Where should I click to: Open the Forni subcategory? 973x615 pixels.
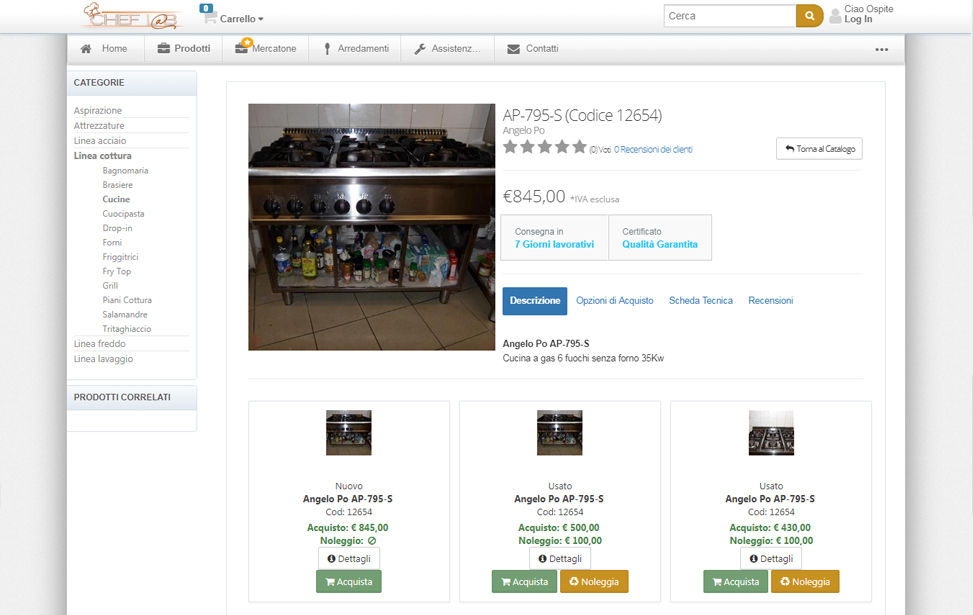[112, 243]
